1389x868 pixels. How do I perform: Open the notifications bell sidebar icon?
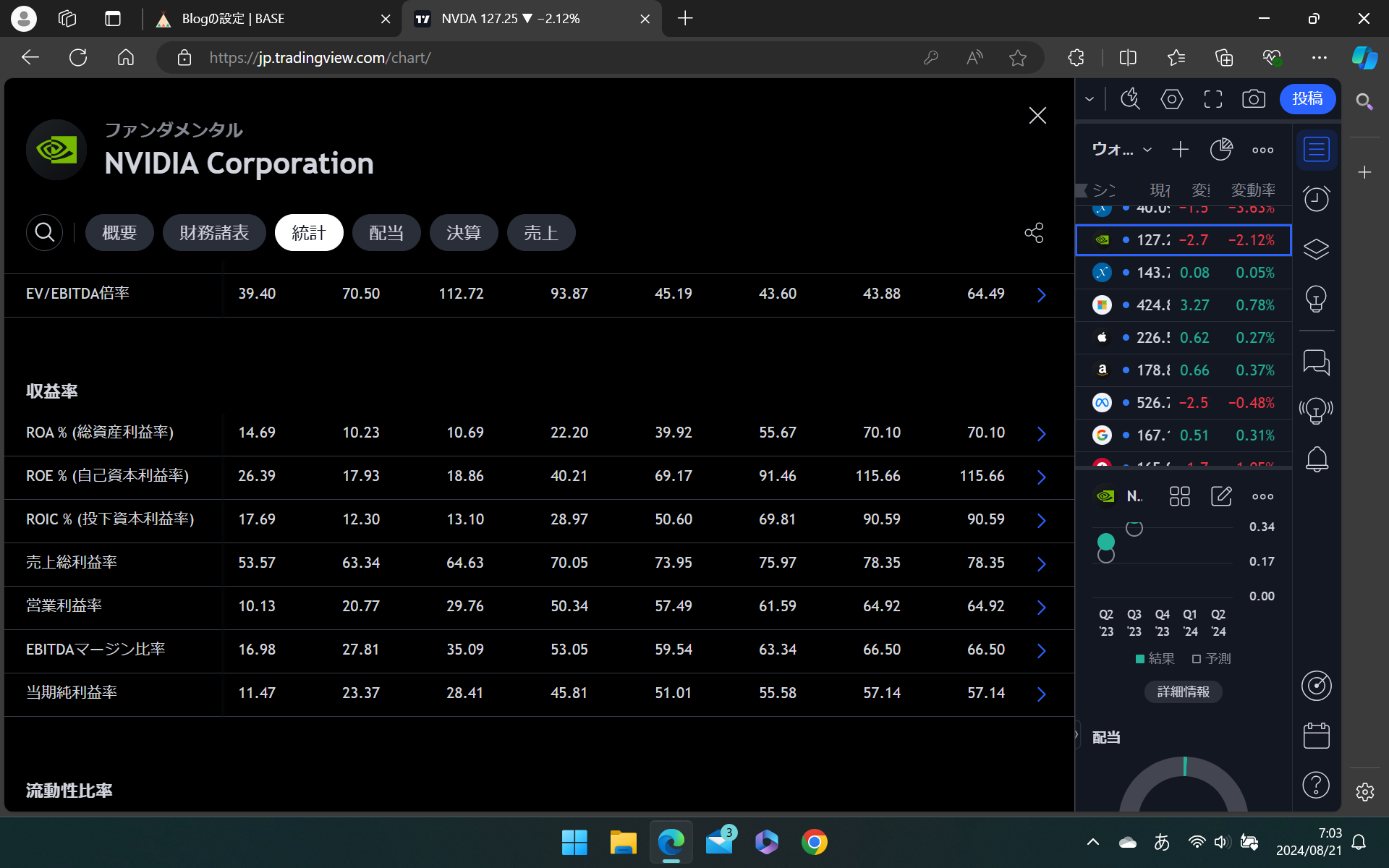(x=1317, y=459)
